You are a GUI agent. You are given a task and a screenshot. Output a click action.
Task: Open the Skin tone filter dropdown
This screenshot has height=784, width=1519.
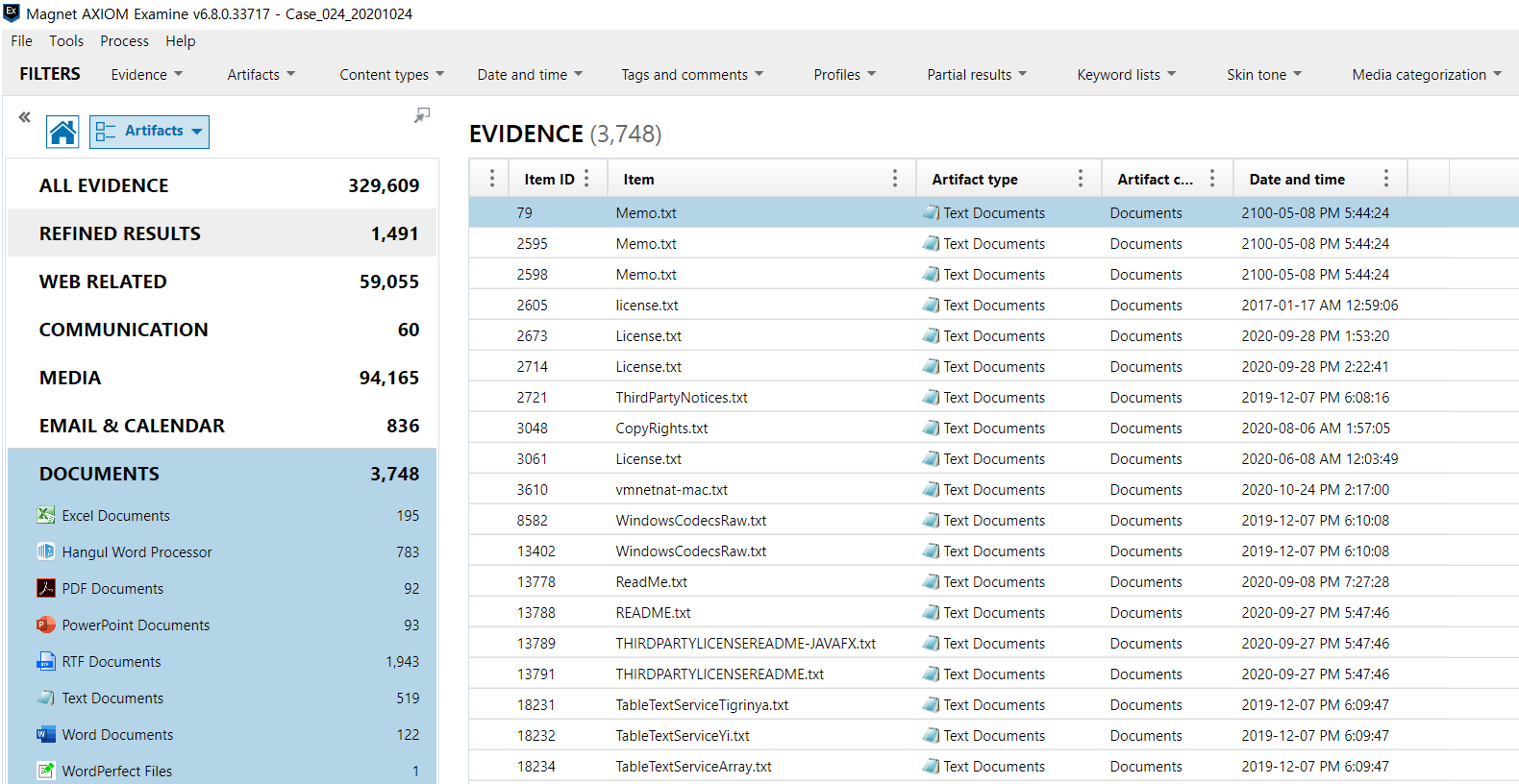(1264, 74)
